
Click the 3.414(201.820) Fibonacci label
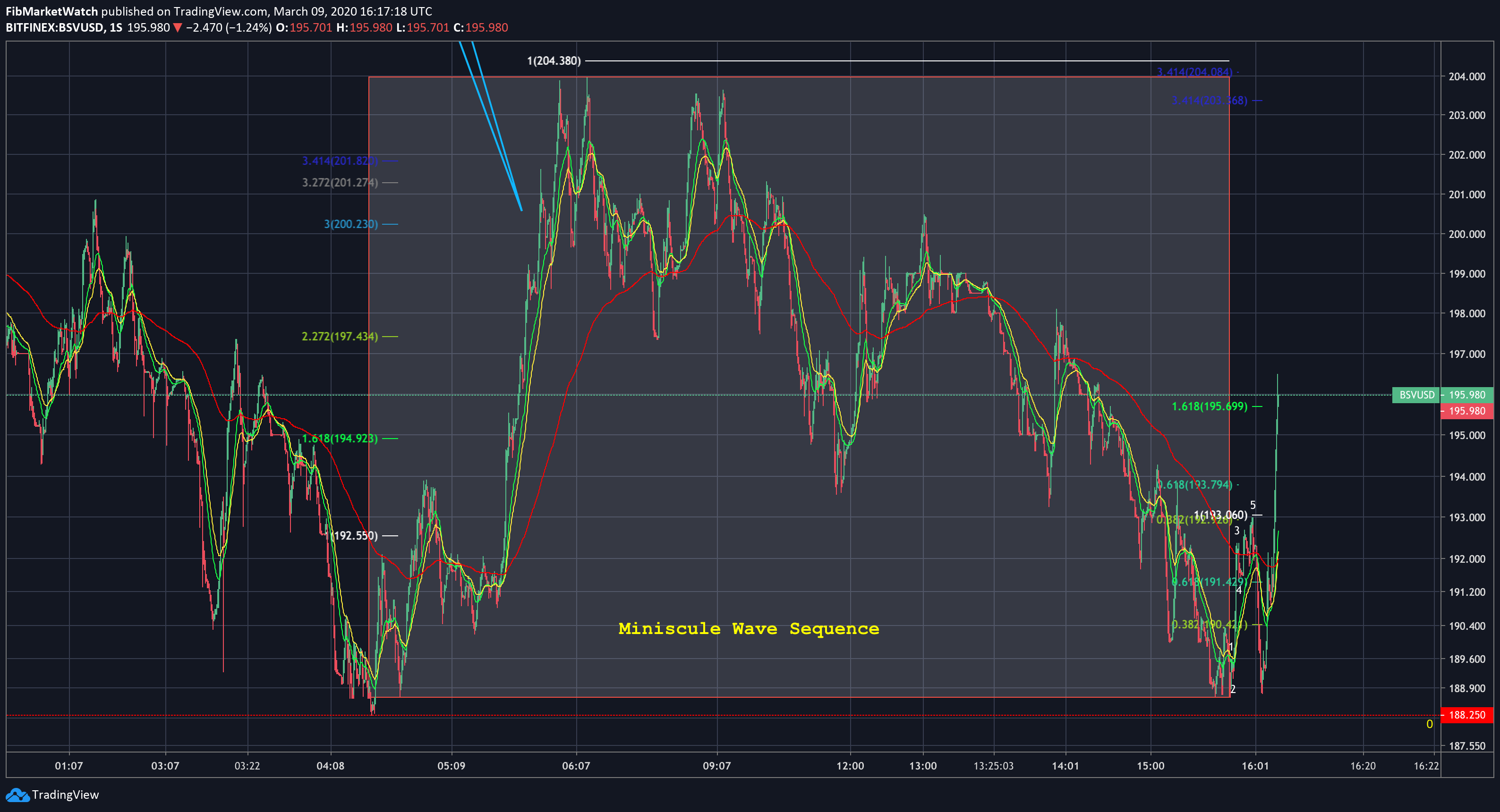tap(340, 161)
